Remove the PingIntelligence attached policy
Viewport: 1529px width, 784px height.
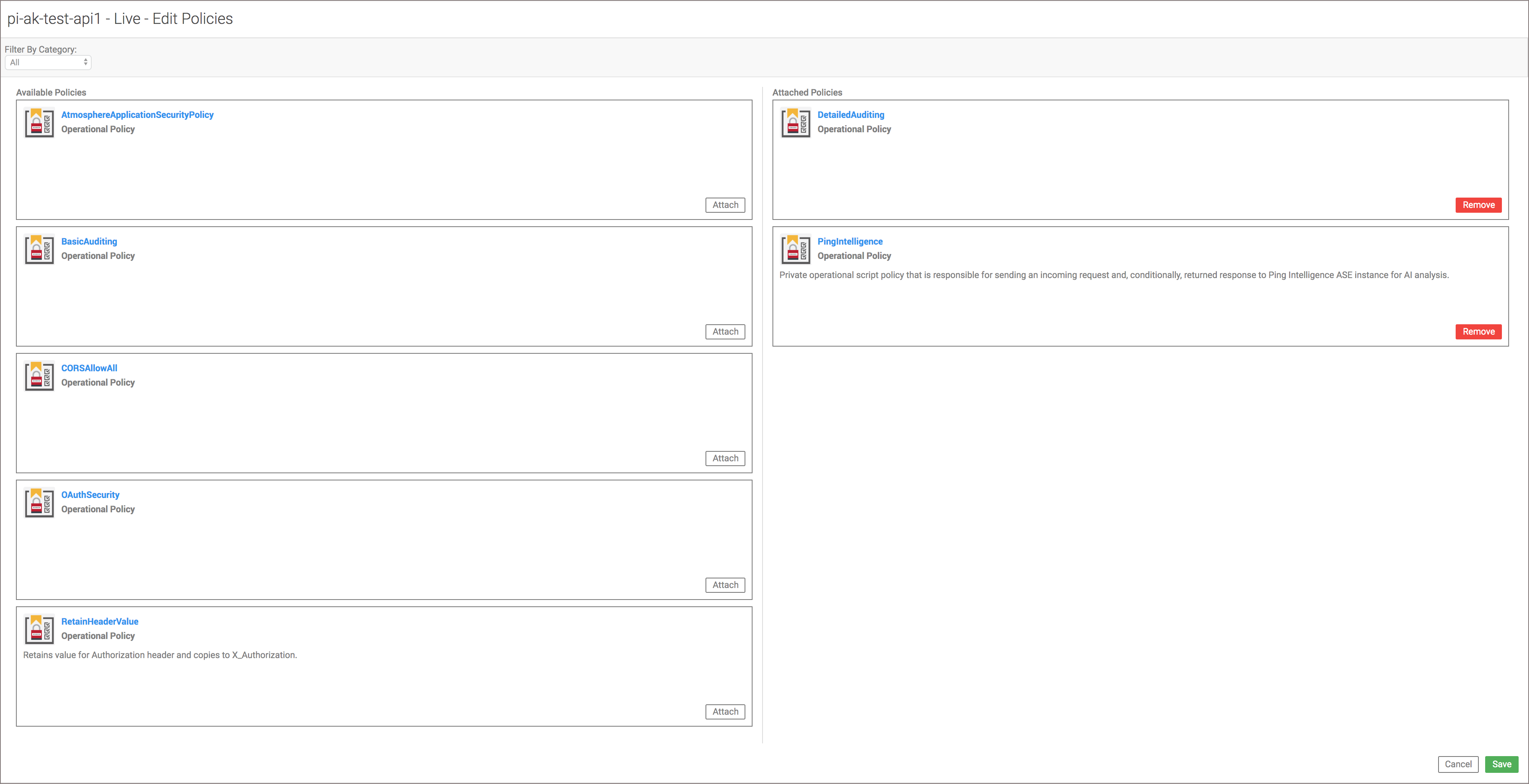[1478, 331]
